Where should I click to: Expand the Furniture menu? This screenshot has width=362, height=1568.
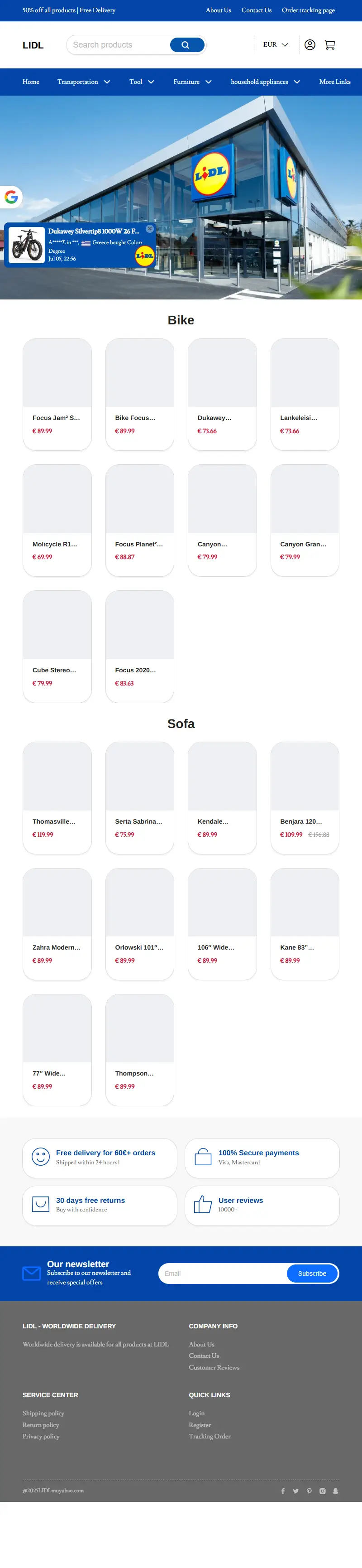click(x=192, y=82)
